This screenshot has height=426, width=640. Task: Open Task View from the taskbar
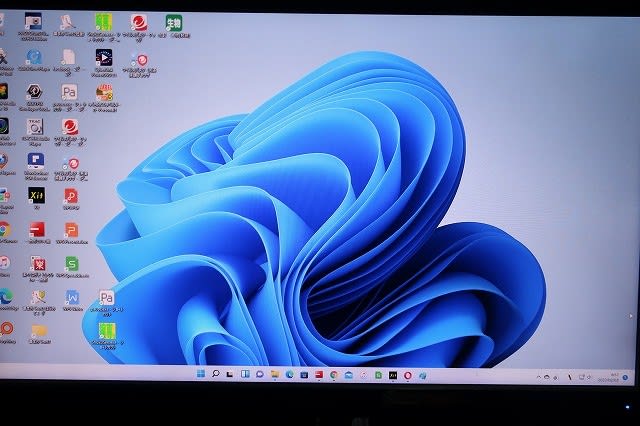[x=230, y=374]
